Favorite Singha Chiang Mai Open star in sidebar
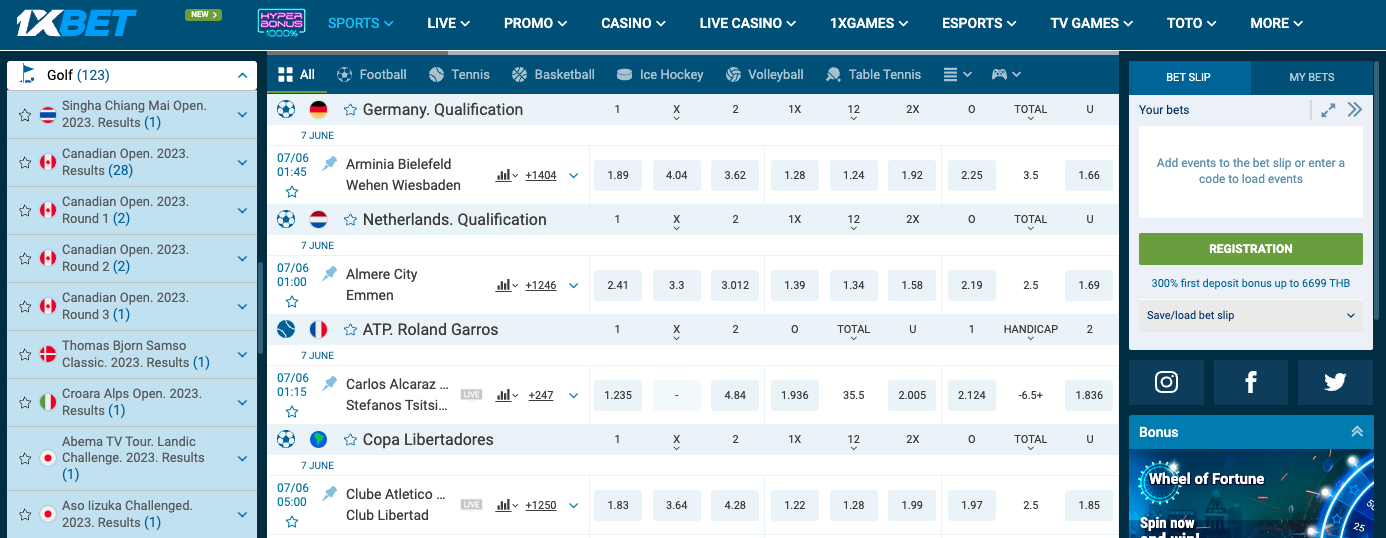 [x=25, y=115]
